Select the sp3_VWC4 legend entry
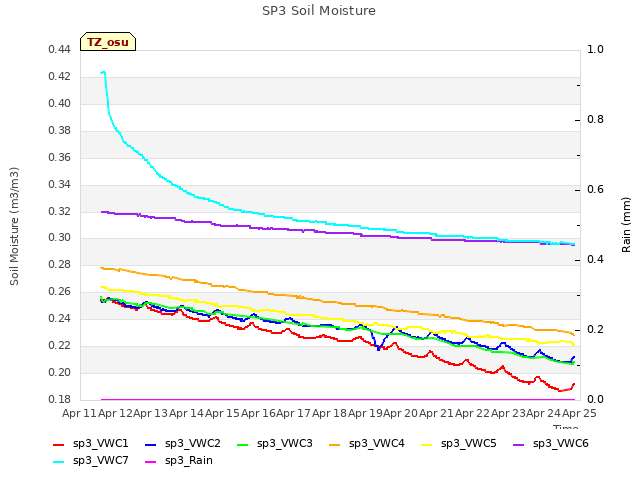This screenshot has height=480, width=640. point(367,444)
